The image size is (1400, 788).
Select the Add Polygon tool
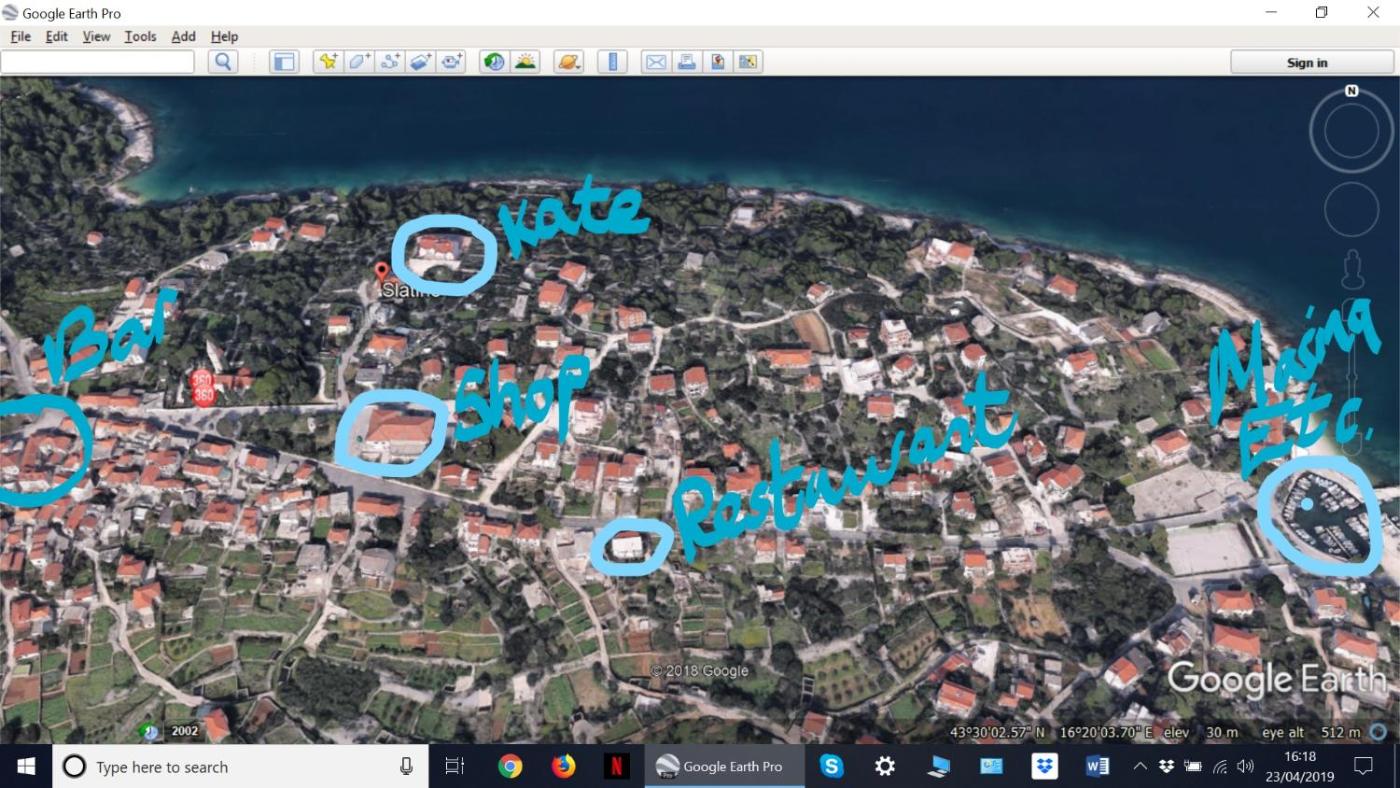tap(359, 62)
